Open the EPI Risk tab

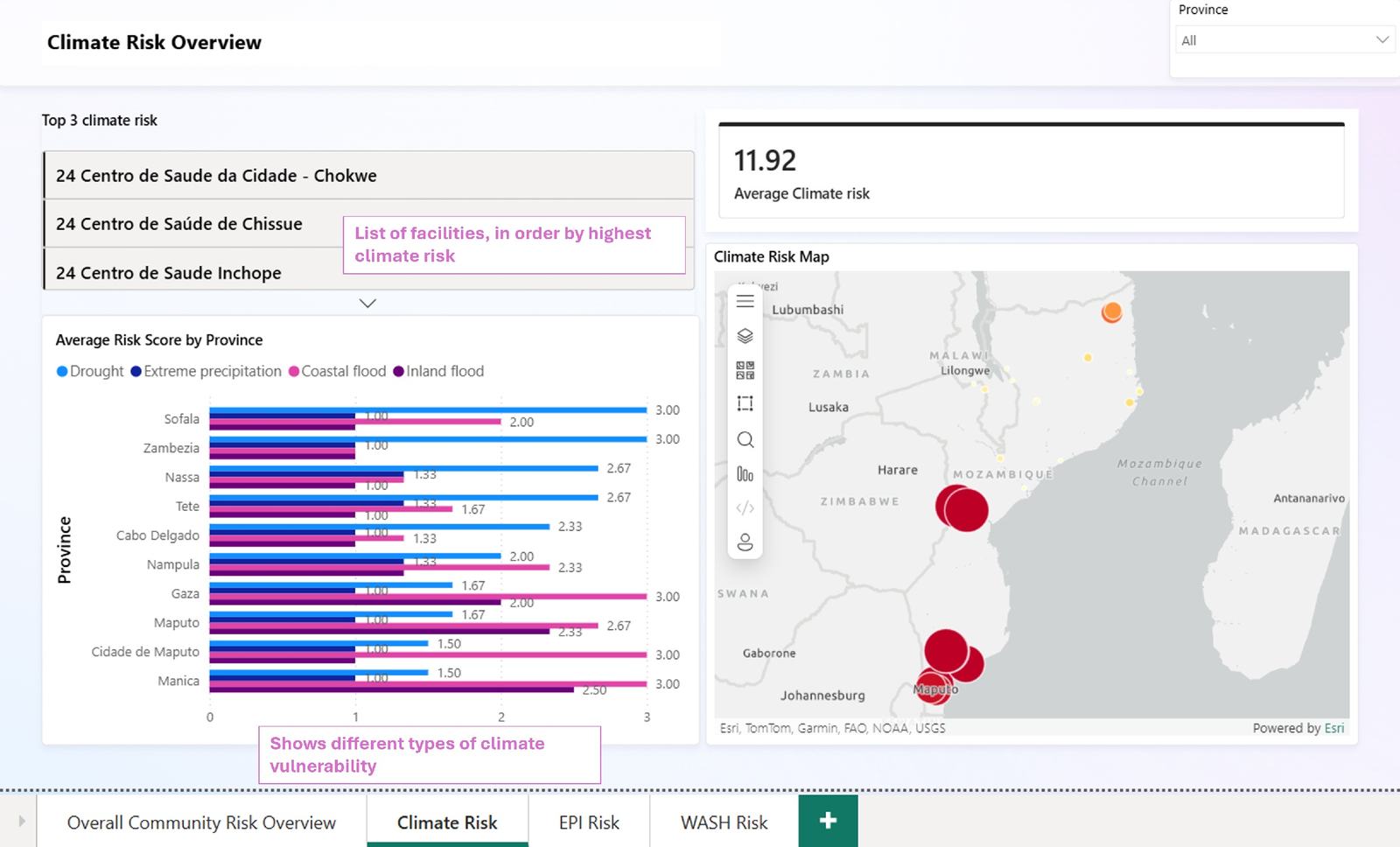pyautogui.click(x=589, y=822)
